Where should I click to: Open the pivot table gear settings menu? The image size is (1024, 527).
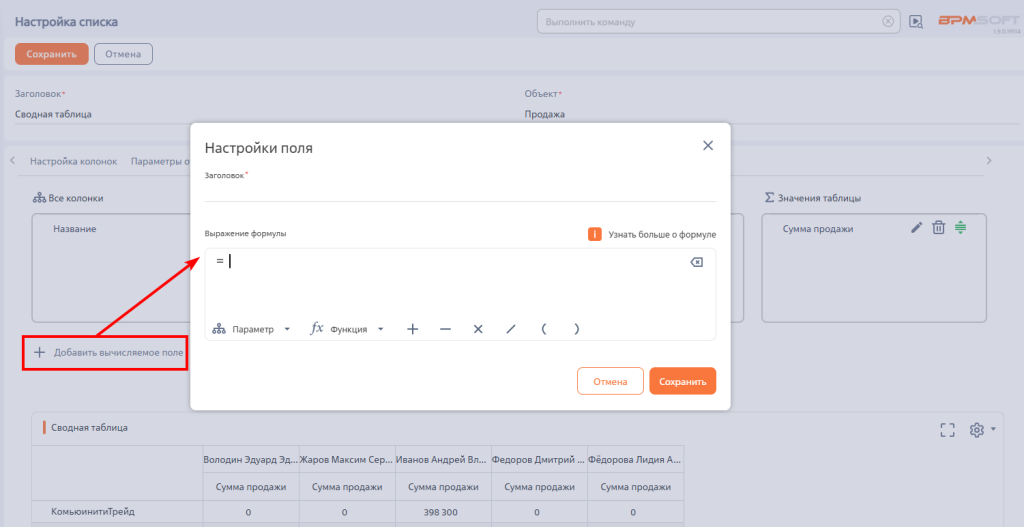[982, 430]
